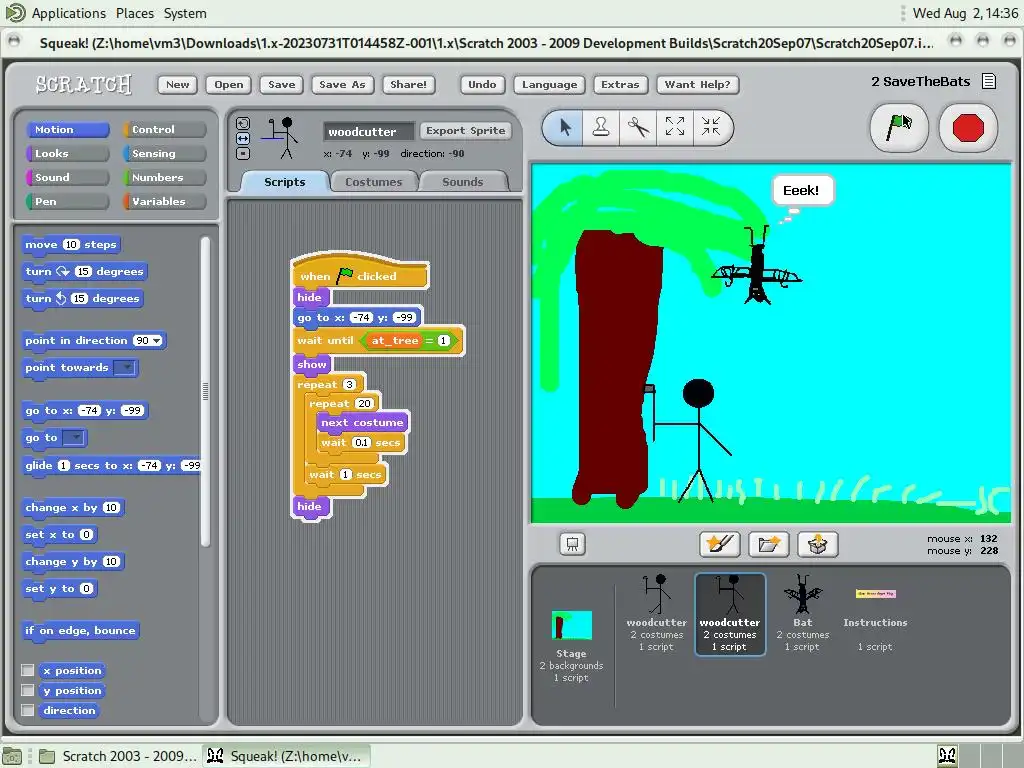Select the shrink sprite tool

point(711,127)
